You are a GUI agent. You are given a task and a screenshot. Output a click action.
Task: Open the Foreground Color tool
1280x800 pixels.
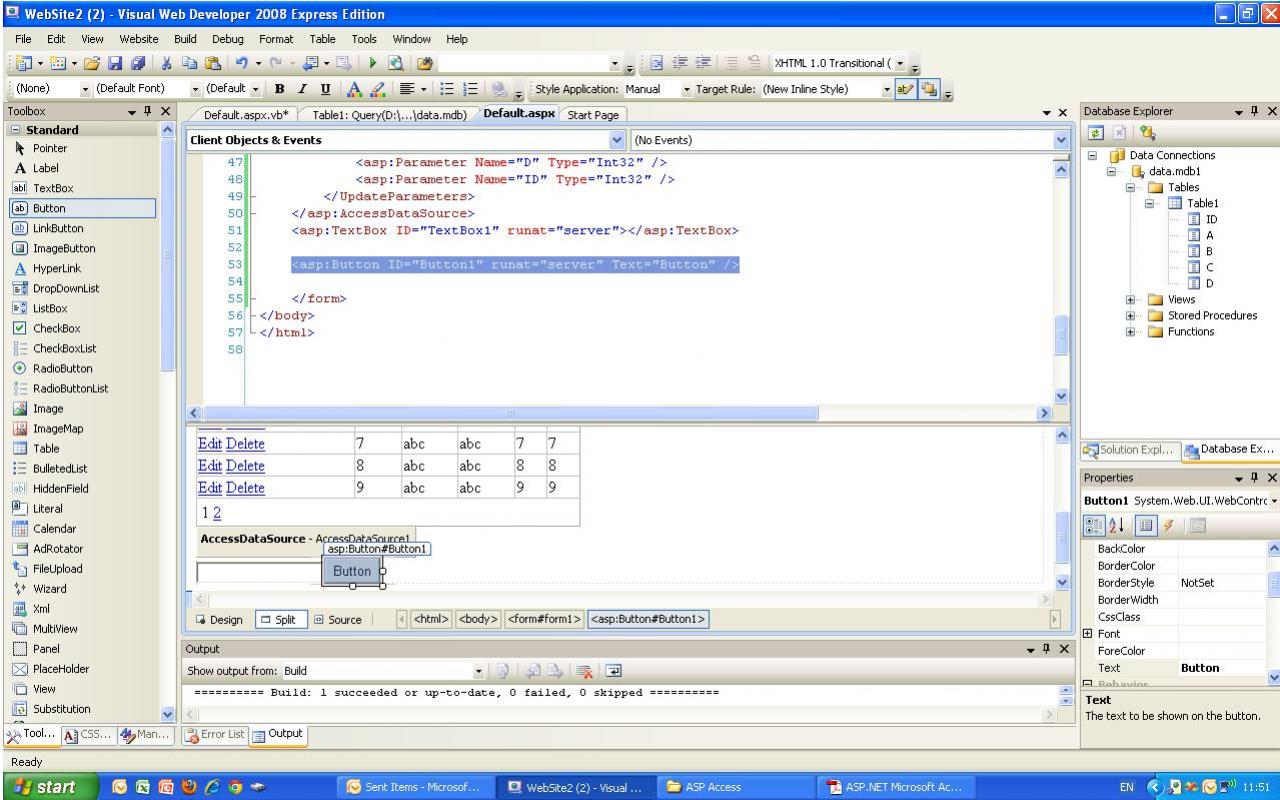(x=353, y=89)
